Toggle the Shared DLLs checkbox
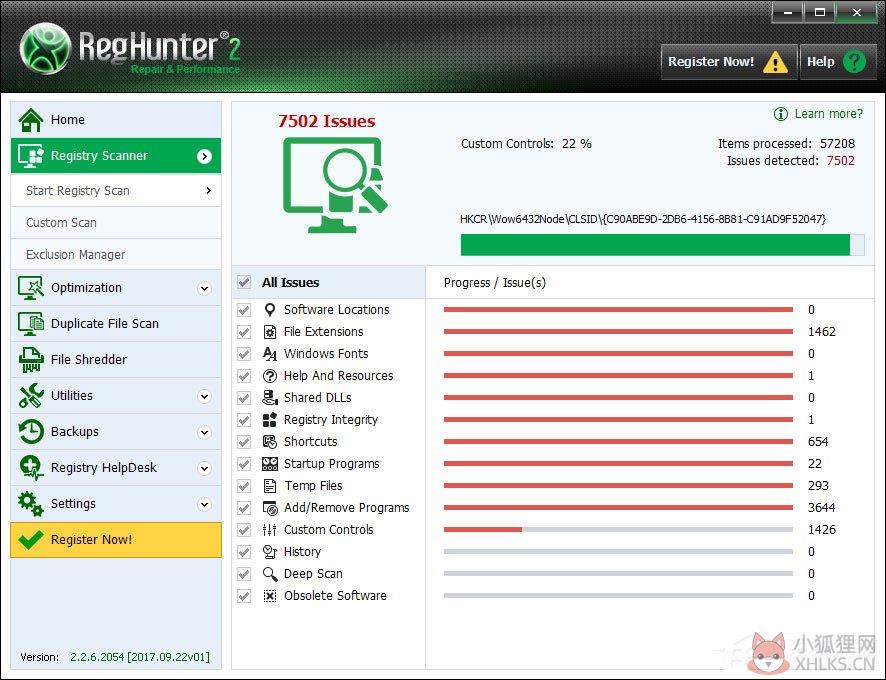The height and width of the screenshot is (680, 886). (244, 398)
